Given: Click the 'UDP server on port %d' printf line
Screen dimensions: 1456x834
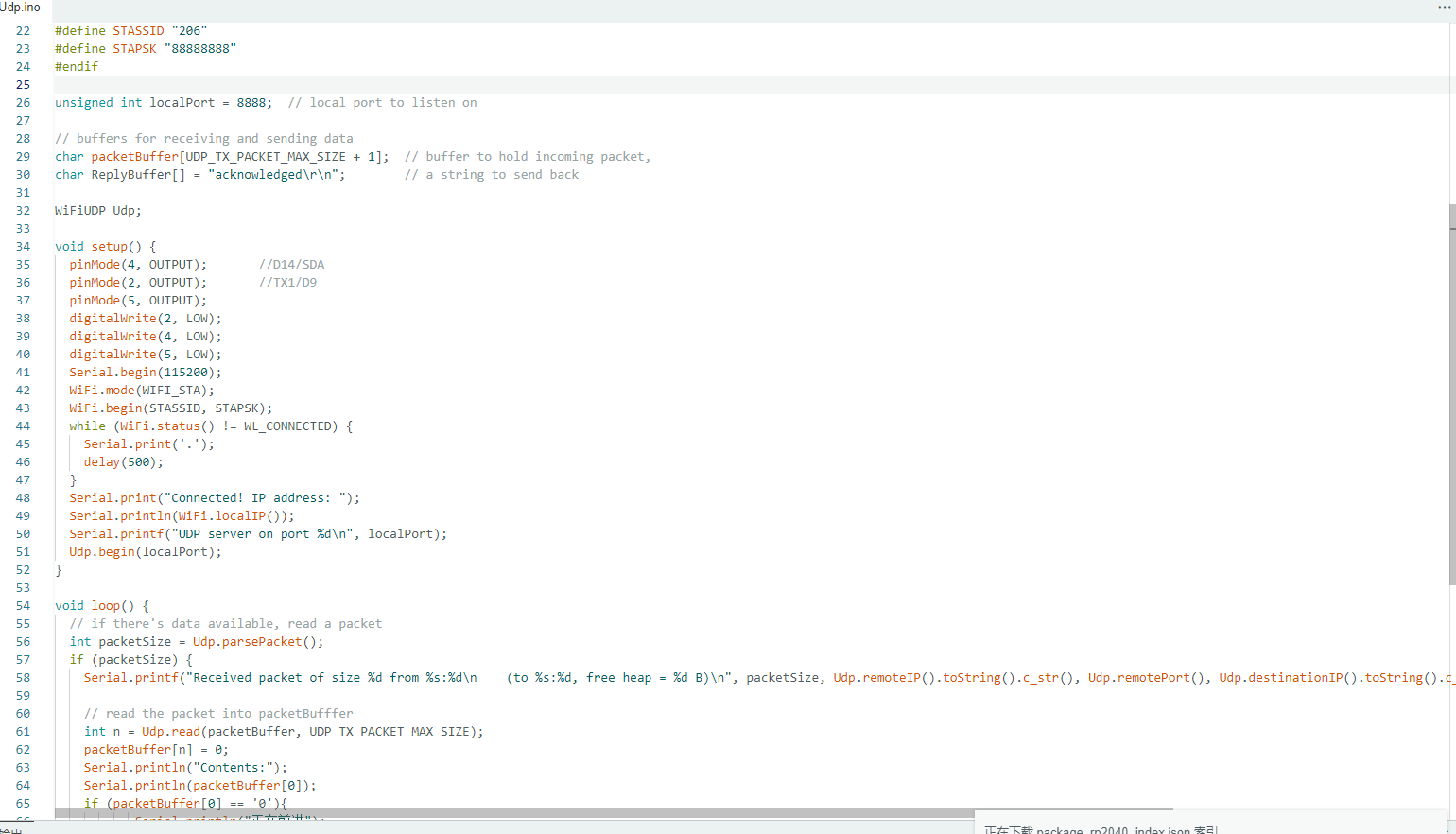Looking at the screenshot, I should pyautogui.click(x=258, y=534).
